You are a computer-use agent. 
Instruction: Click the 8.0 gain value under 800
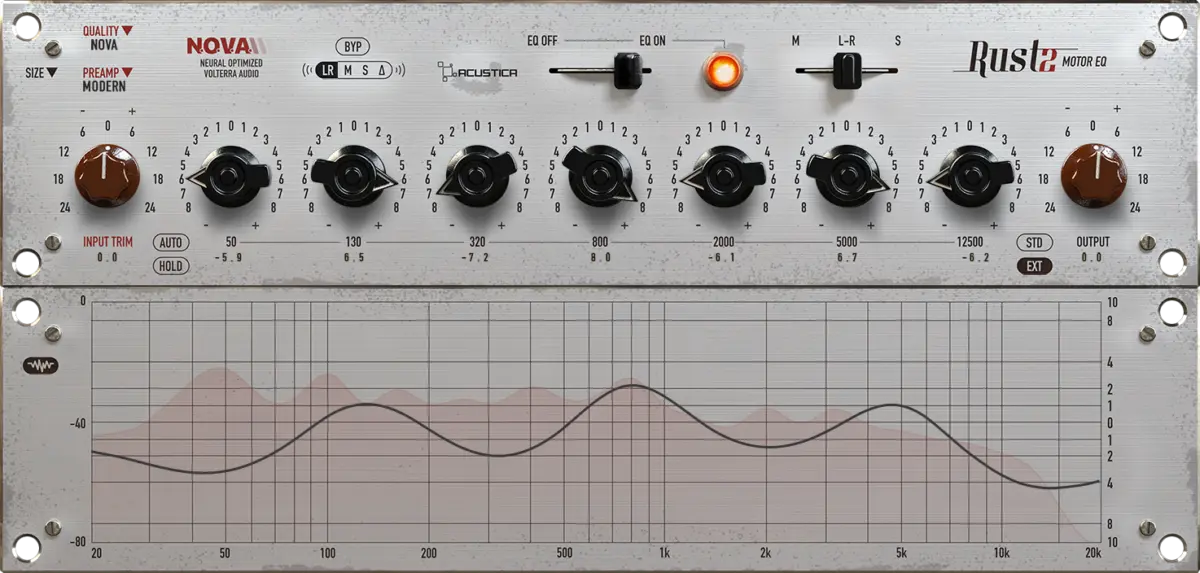coord(600,258)
